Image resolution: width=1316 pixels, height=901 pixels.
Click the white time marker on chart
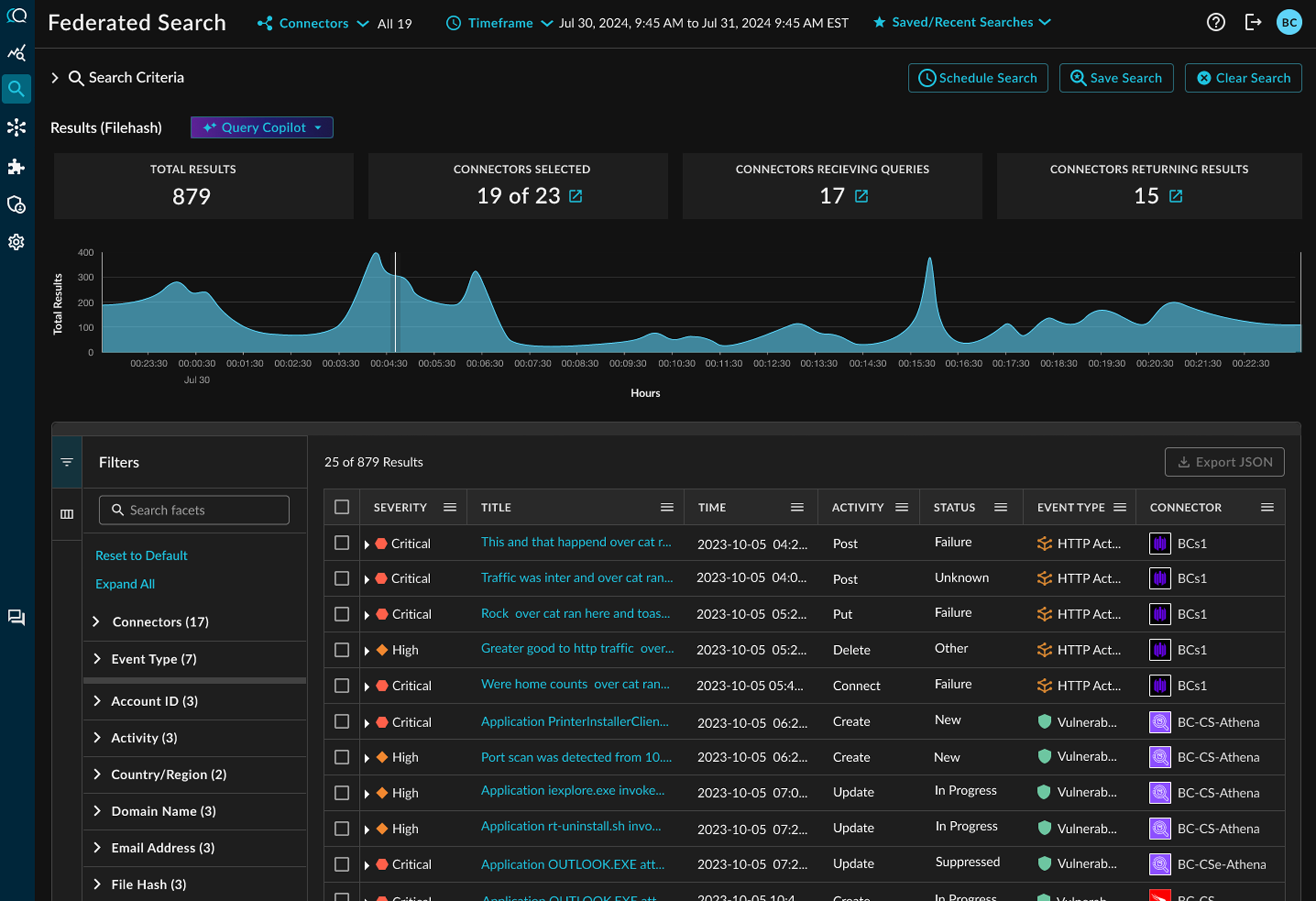click(395, 302)
